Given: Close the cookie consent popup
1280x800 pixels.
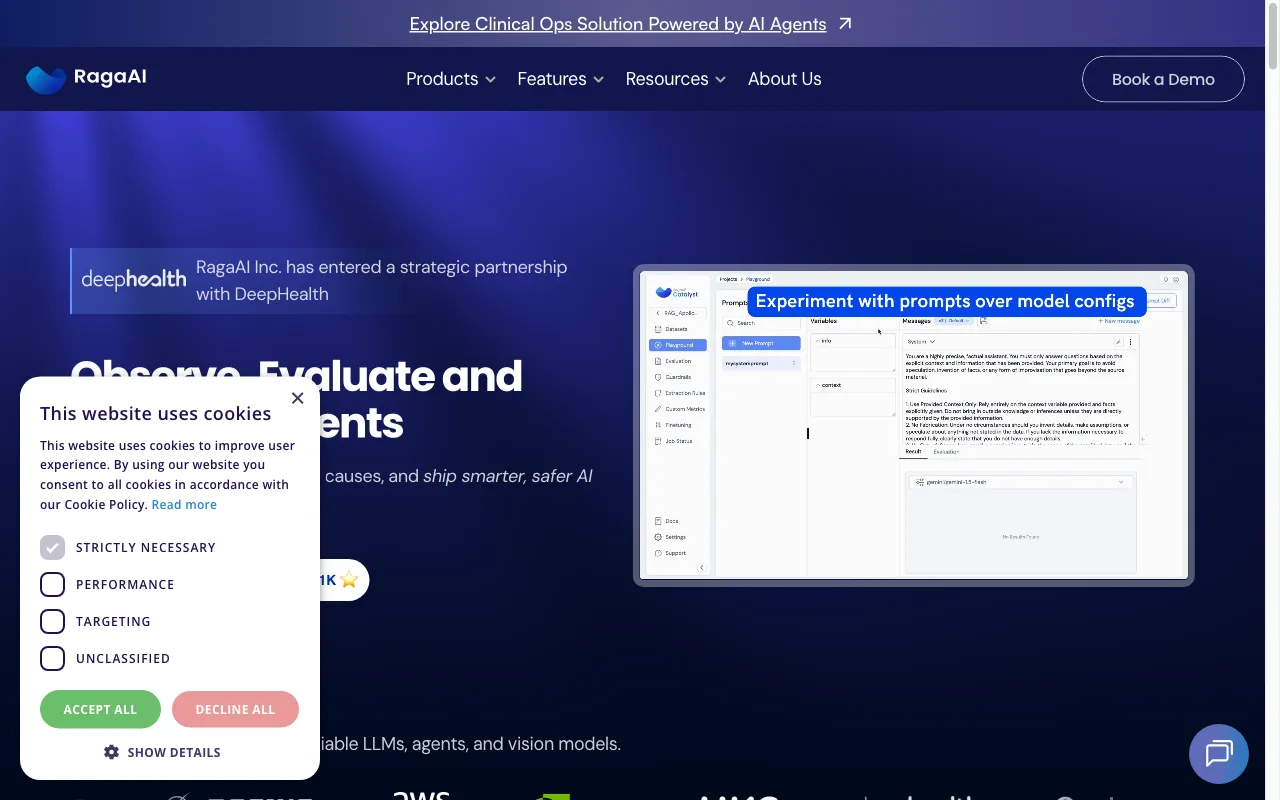Looking at the screenshot, I should pos(297,398).
